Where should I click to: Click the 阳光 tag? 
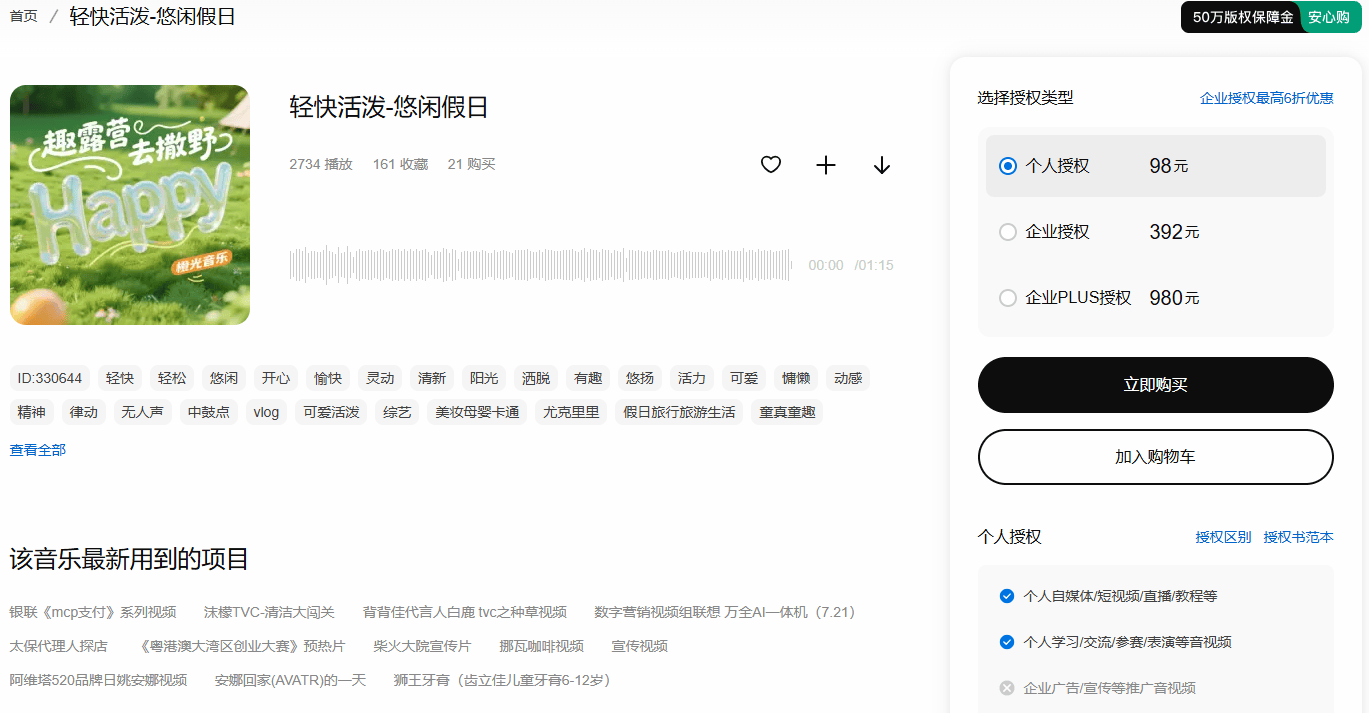pos(484,378)
